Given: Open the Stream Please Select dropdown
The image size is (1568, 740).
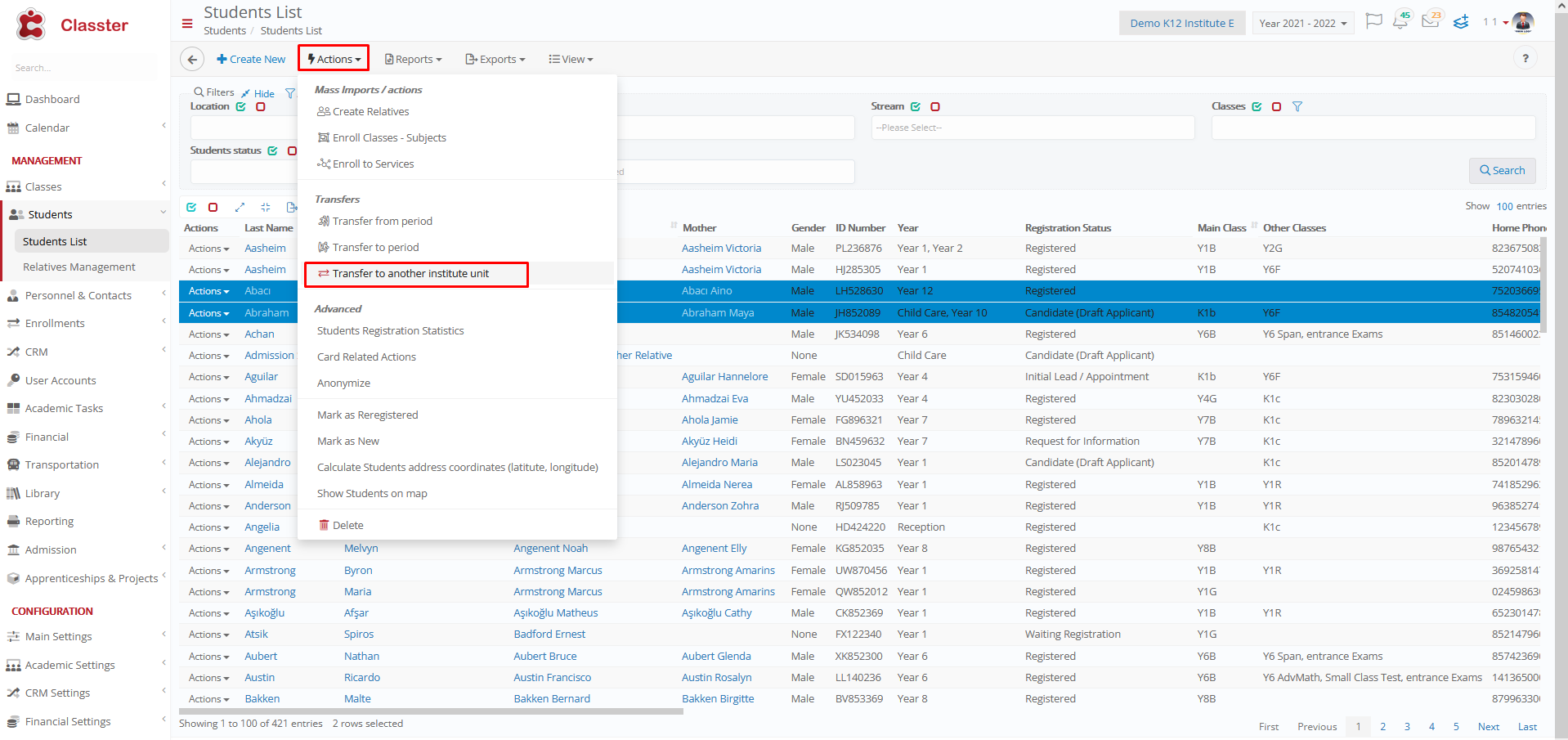Looking at the screenshot, I should click(x=1033, y=128).
